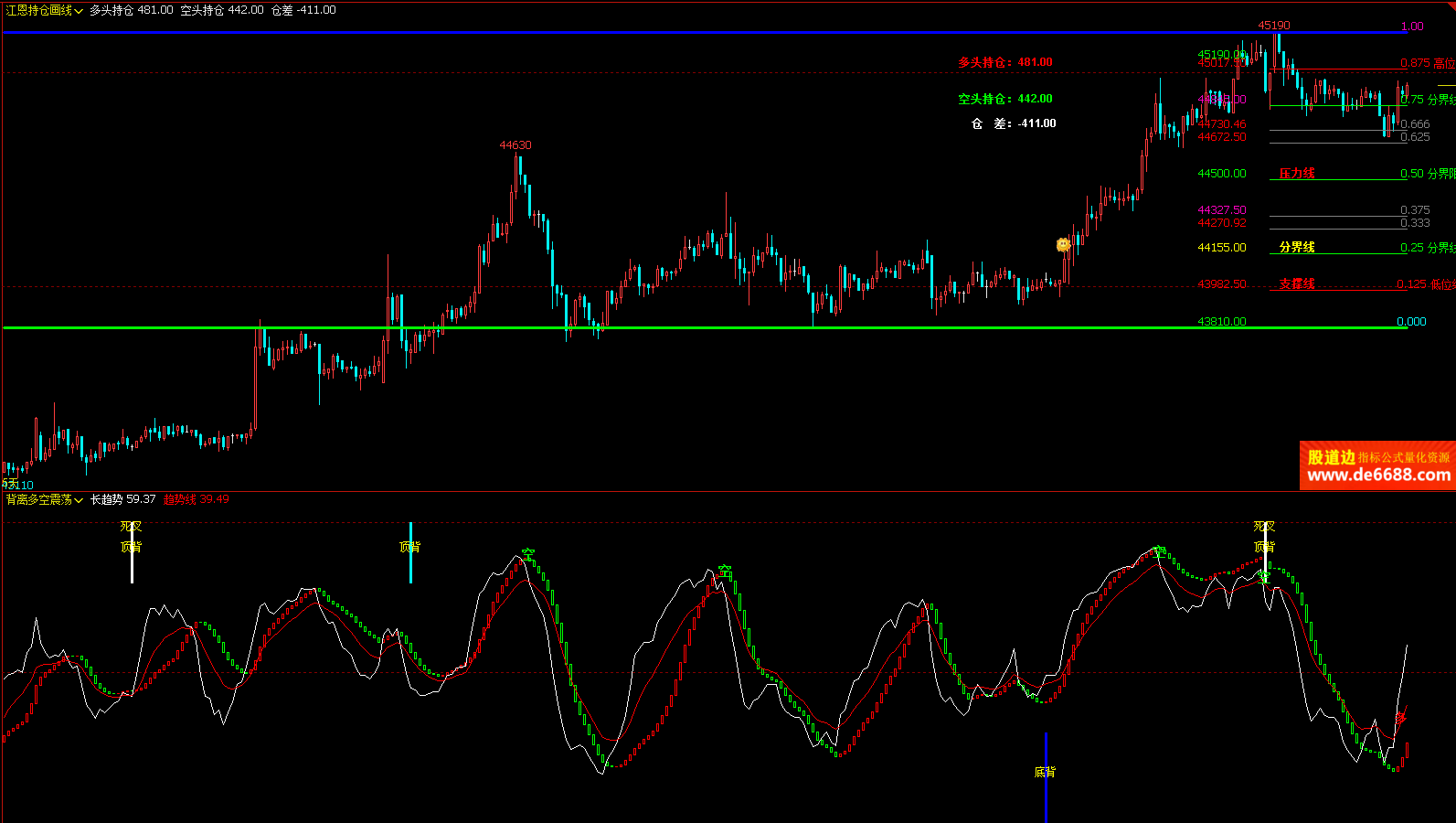Click the smiley face signal icon

pos(1063,245)
